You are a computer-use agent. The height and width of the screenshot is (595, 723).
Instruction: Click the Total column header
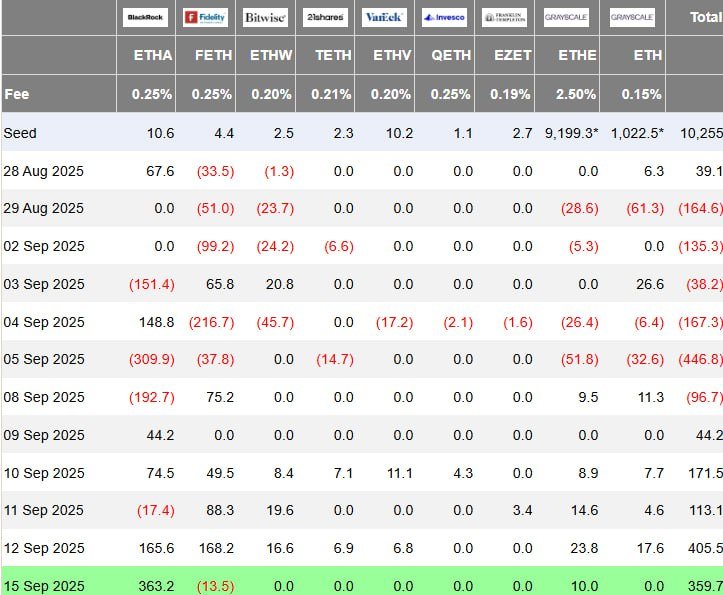(x=706, y=18)
